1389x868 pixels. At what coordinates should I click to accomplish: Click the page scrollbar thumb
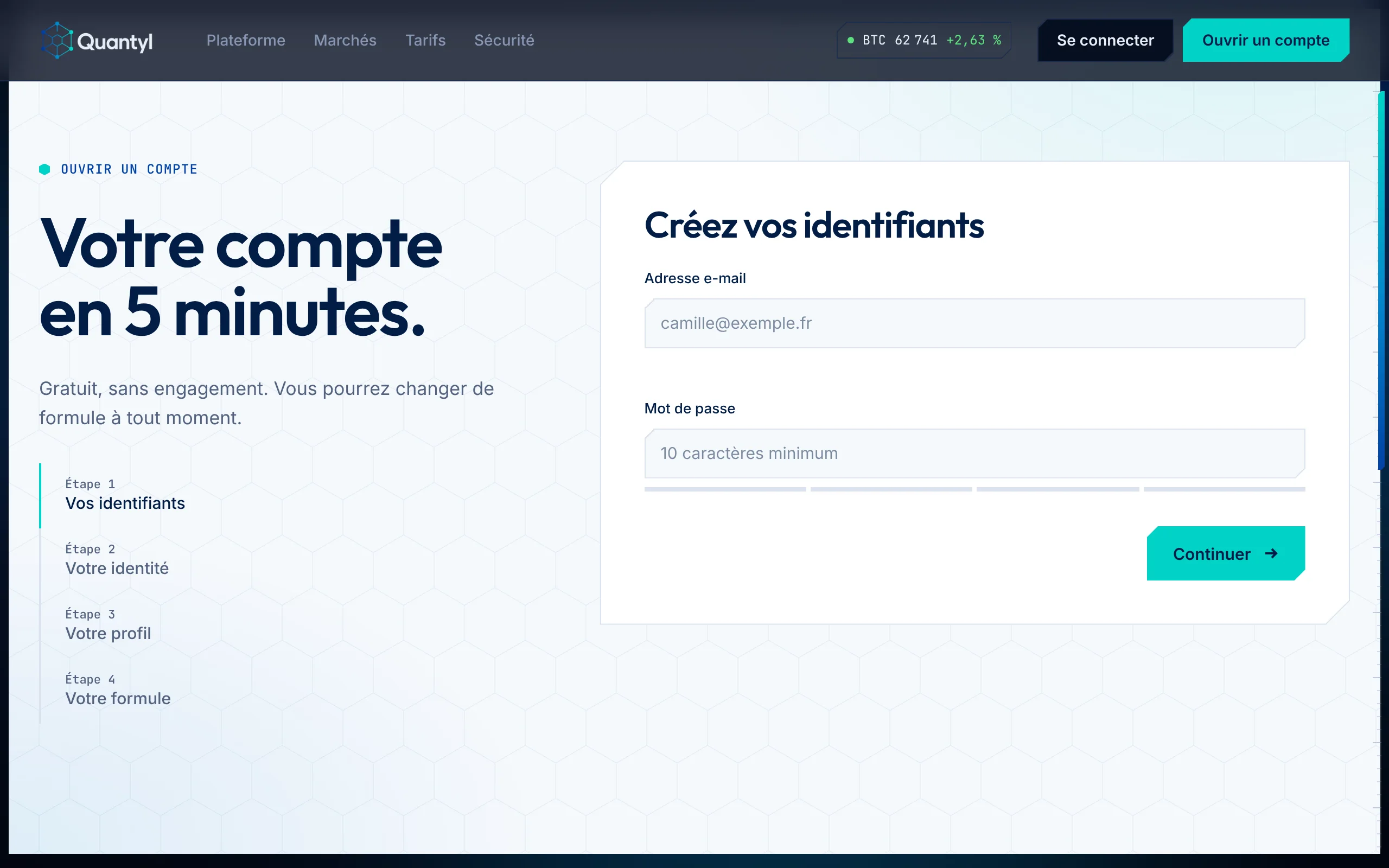(1381, 280)
